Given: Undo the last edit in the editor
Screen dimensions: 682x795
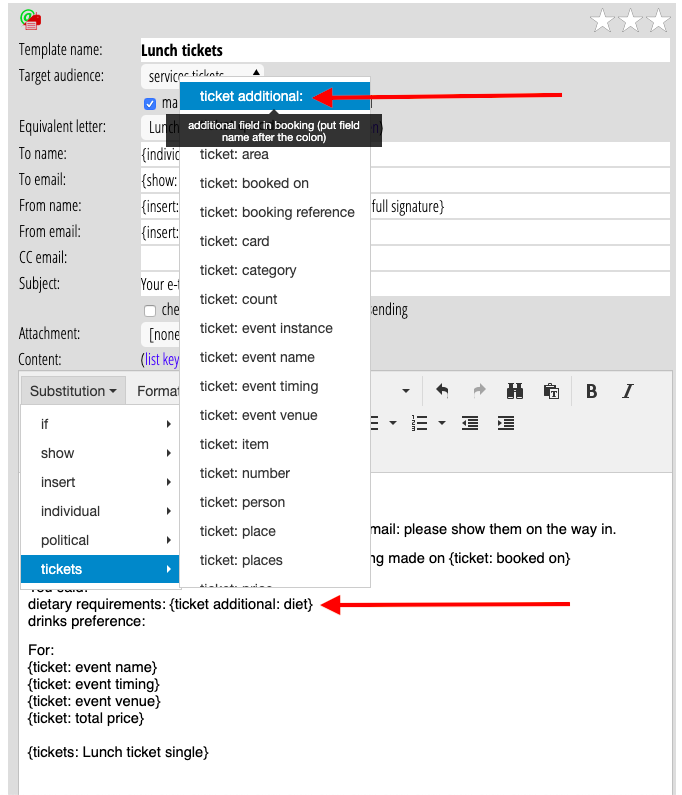Looking at the screenshot, I should pos(442,391).
